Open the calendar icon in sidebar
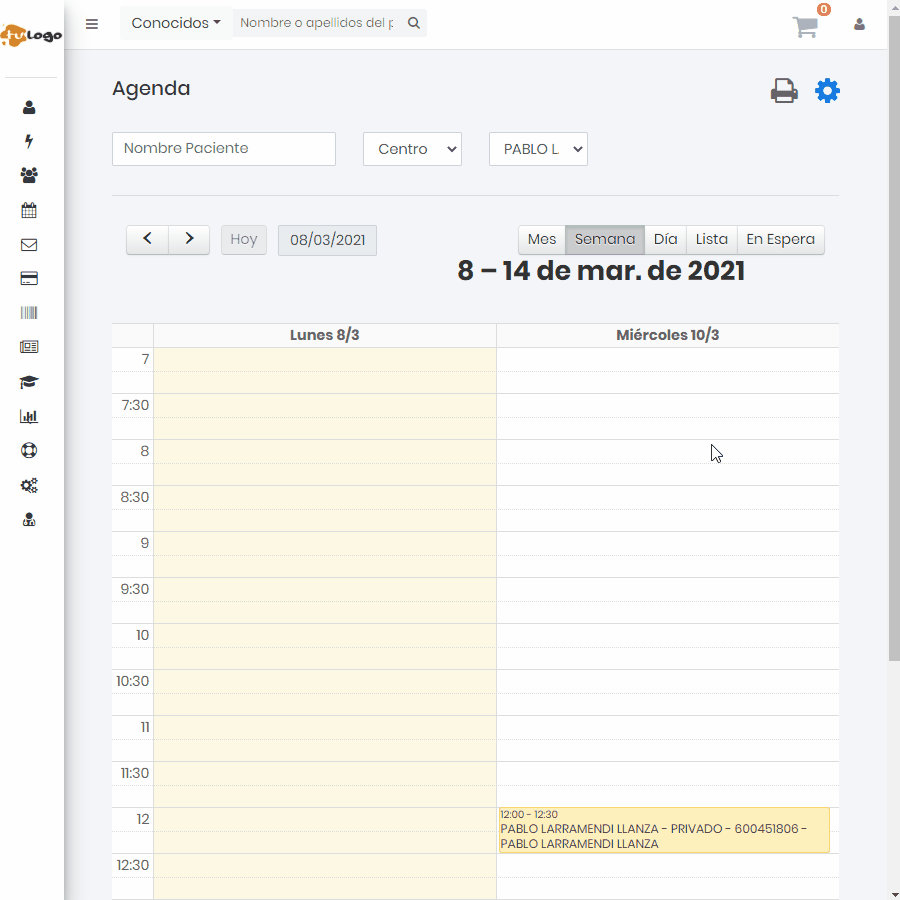Screen dimensions: 900x900 (x=29, y=210)
